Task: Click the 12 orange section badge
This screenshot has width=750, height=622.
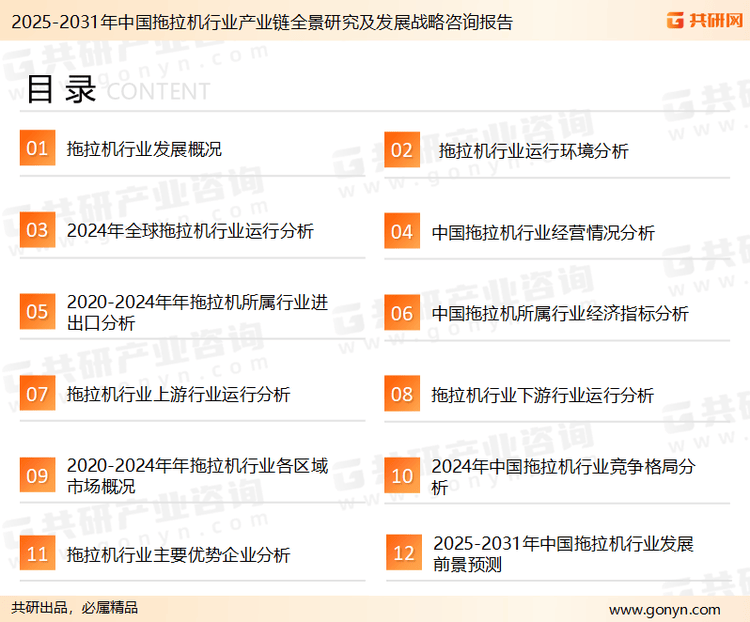Action: point(403,554)
